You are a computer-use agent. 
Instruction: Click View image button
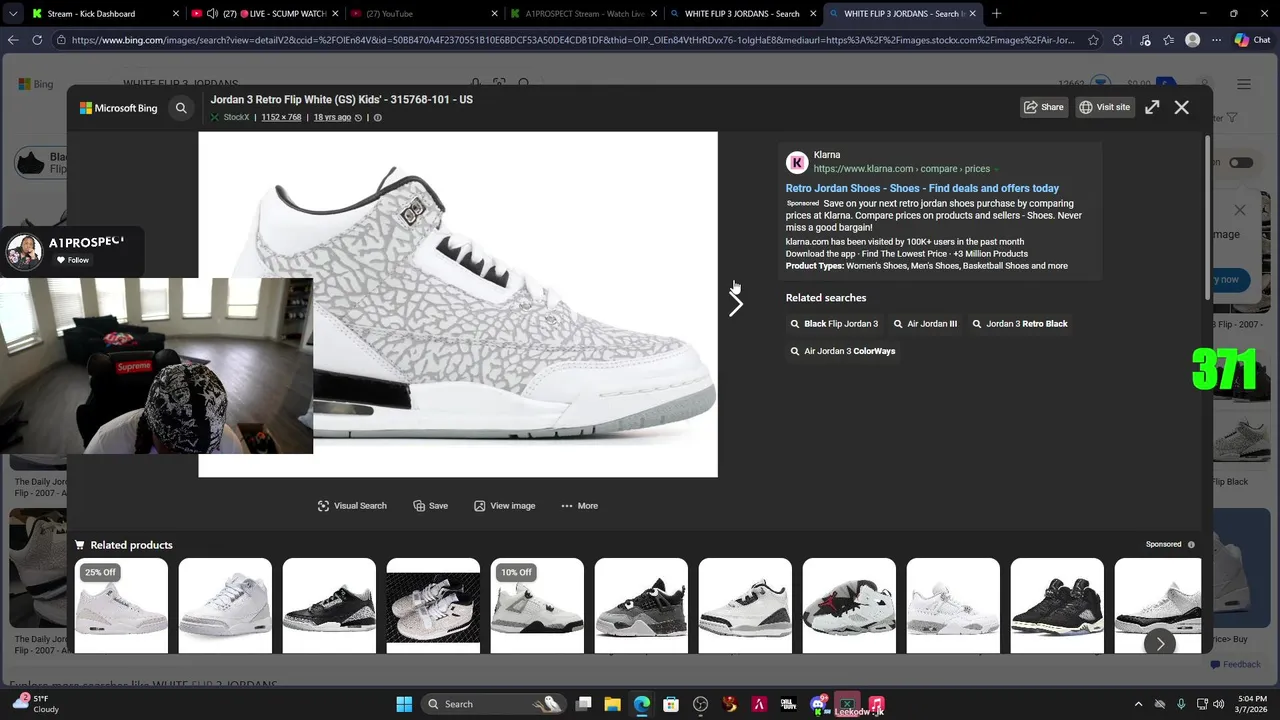[x=505, y=506]
